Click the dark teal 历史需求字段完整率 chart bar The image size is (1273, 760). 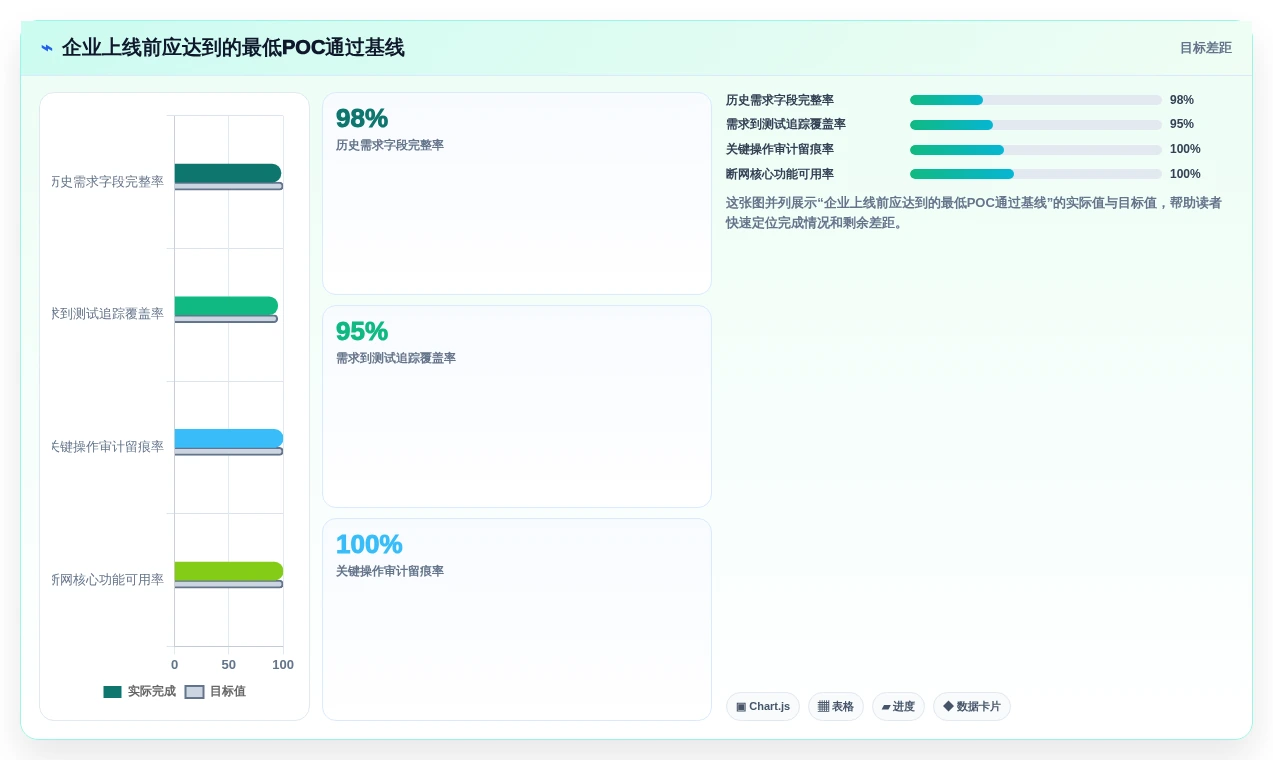(228, 173)
